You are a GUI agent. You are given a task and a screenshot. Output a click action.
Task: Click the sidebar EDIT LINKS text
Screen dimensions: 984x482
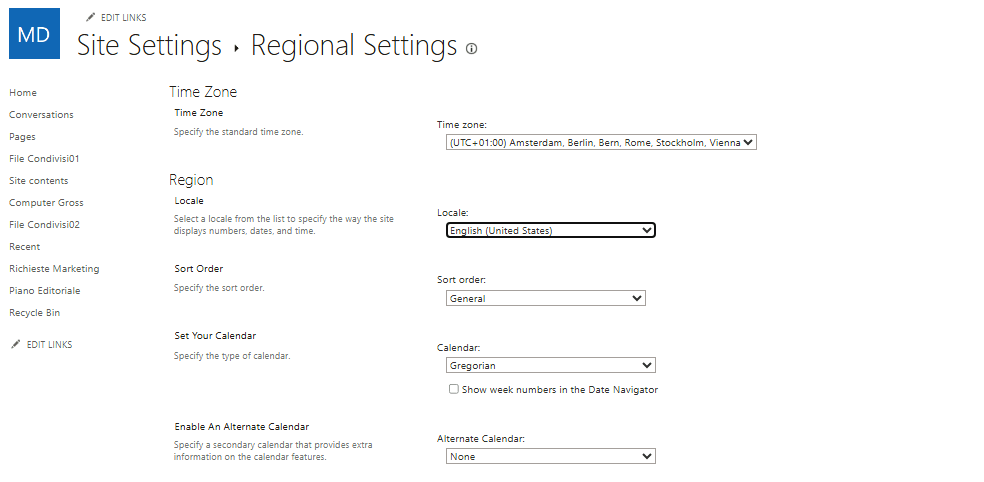point(50,345)
